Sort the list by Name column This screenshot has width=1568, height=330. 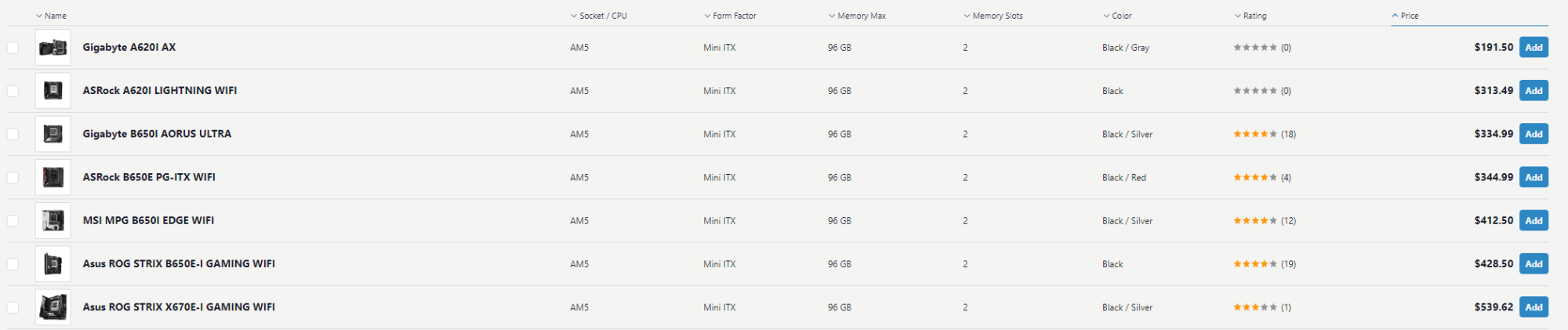(x=55, y=16)
